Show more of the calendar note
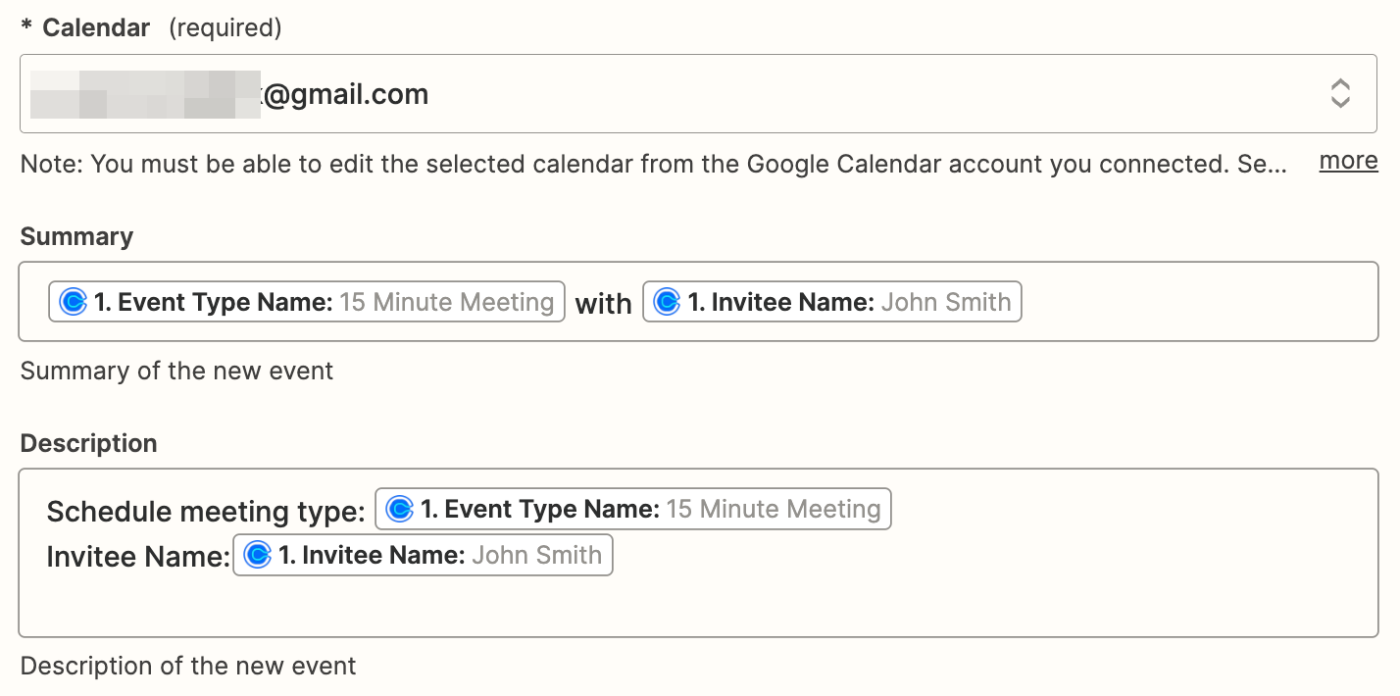 1348,162
